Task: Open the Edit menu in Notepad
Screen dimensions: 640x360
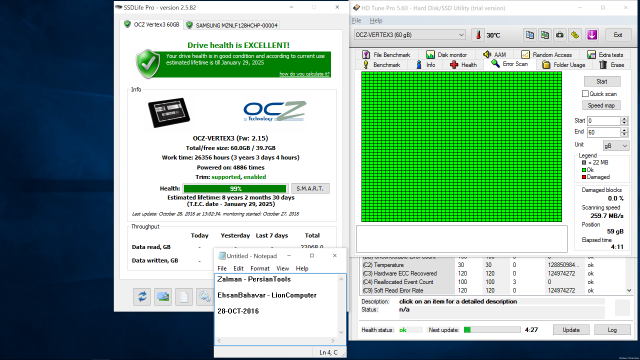Action: [x=238, y=269]
